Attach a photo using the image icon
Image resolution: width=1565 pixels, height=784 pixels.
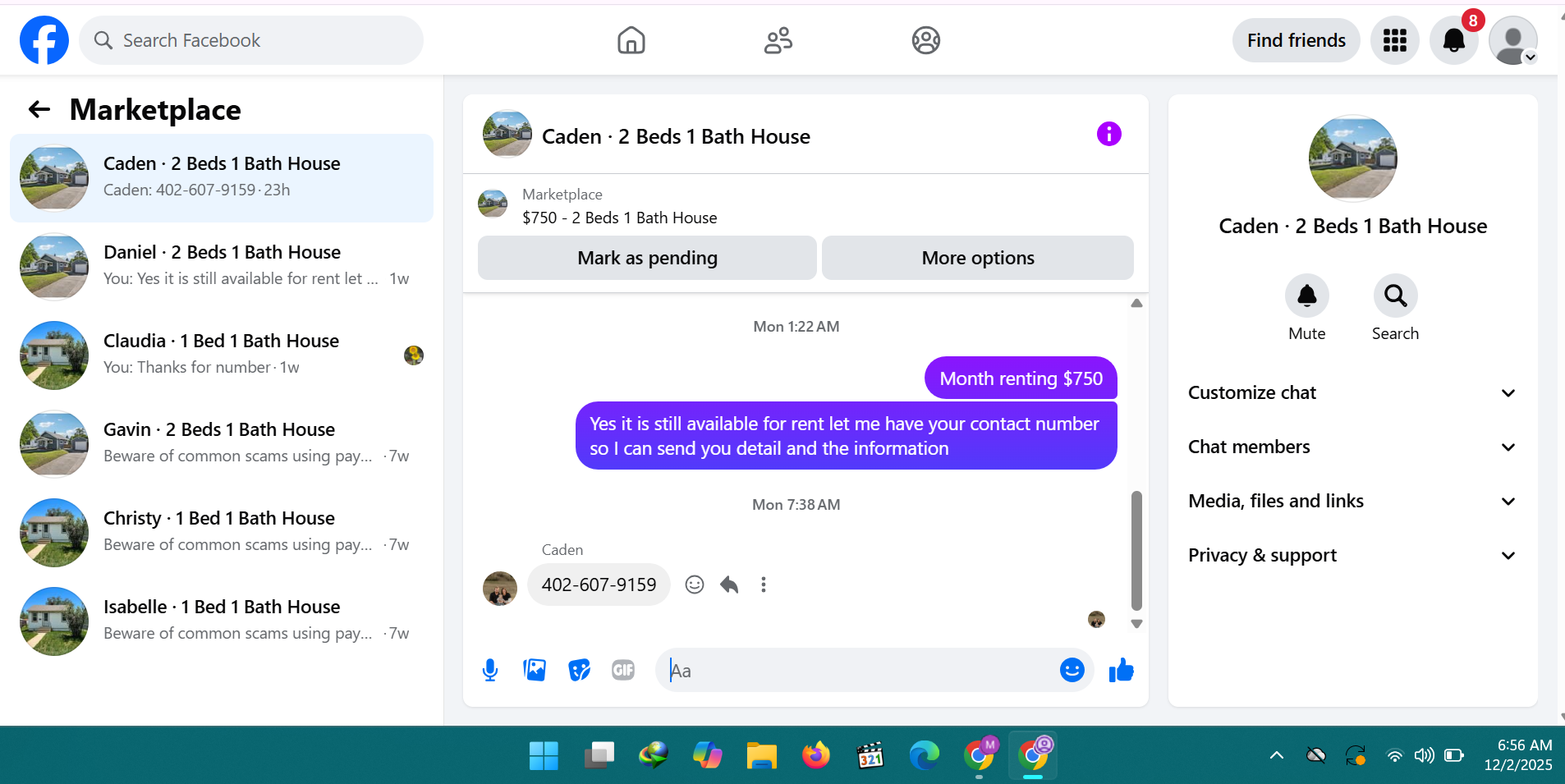pyautogui.click(x=535, y=671)
